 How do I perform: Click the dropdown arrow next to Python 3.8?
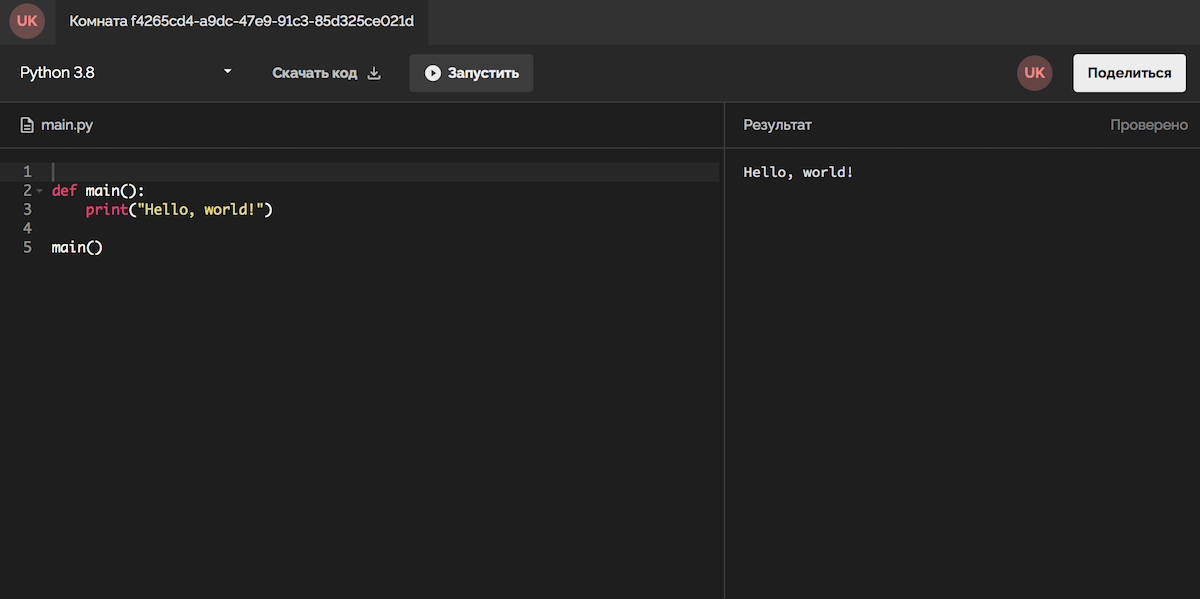click(227, 72)
